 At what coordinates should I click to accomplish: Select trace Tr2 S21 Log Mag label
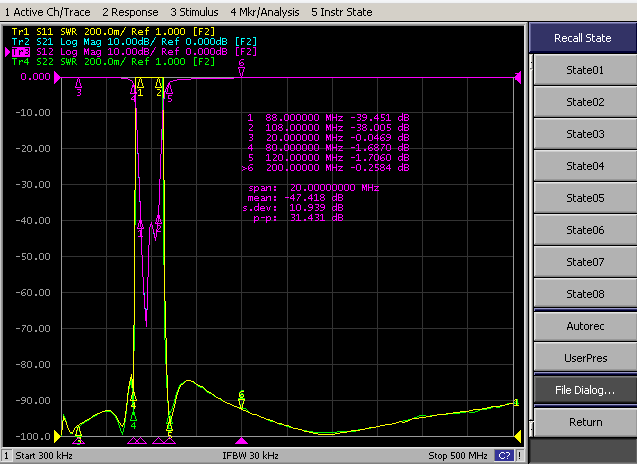click(x=134, y=42)
